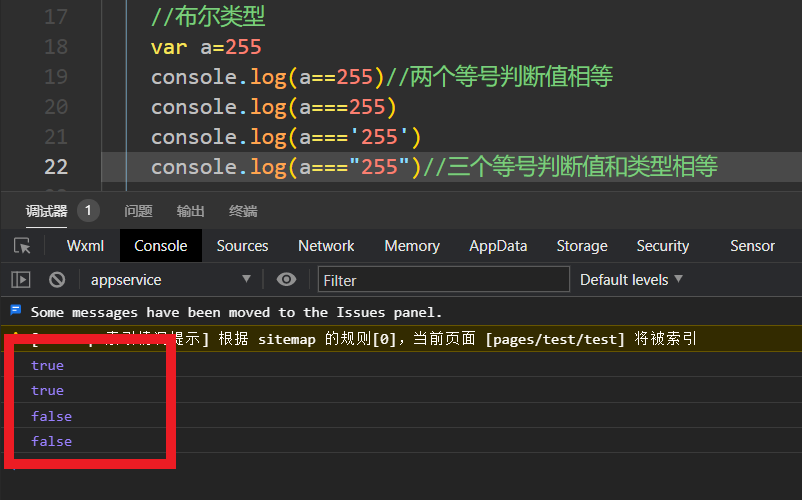Switch to the Memory tab
Viewport: 802px width, 500px height.
pyautogui.click(x=412, y=246)
